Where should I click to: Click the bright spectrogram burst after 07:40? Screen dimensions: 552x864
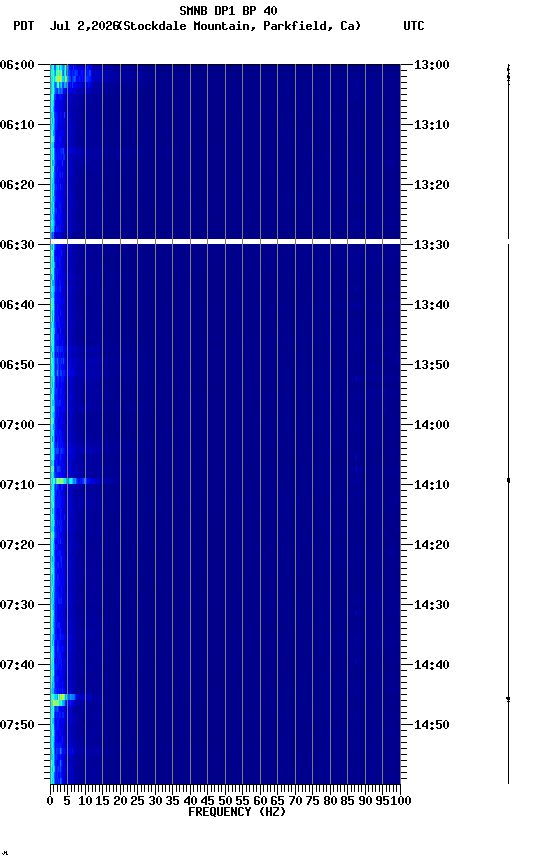64,700
